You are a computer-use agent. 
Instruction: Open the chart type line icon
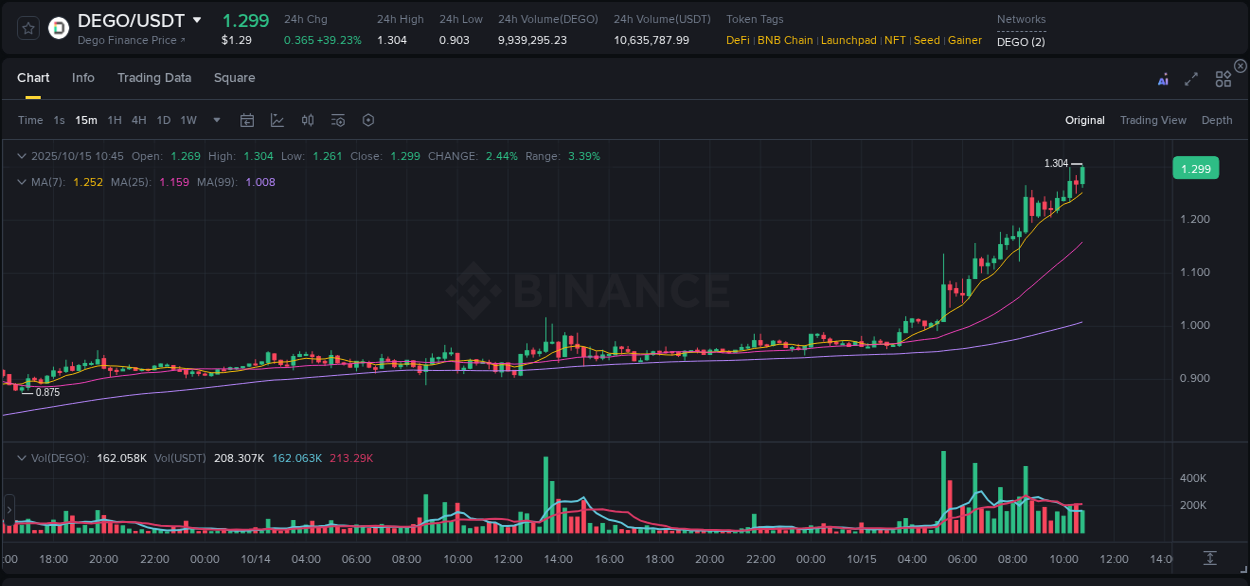coord(277,120)
